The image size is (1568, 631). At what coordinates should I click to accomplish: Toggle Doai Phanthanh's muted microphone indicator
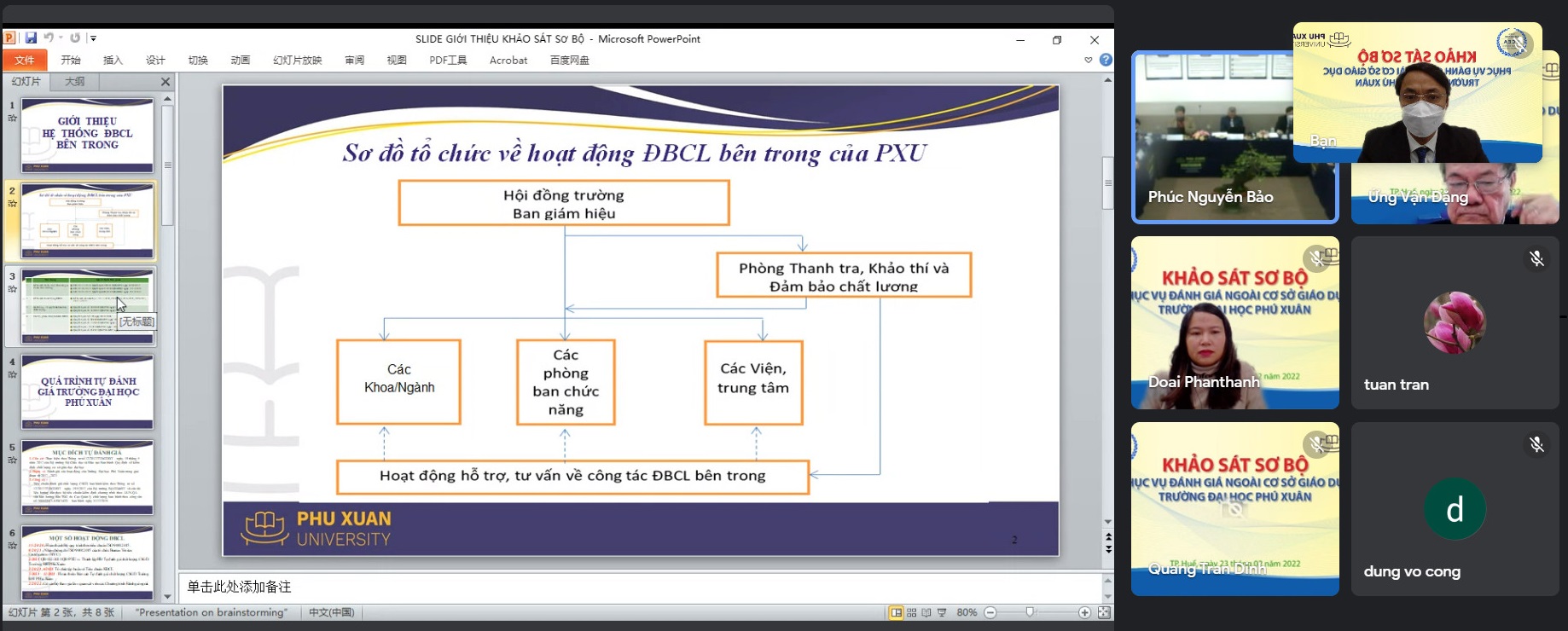click(1317, 258)
